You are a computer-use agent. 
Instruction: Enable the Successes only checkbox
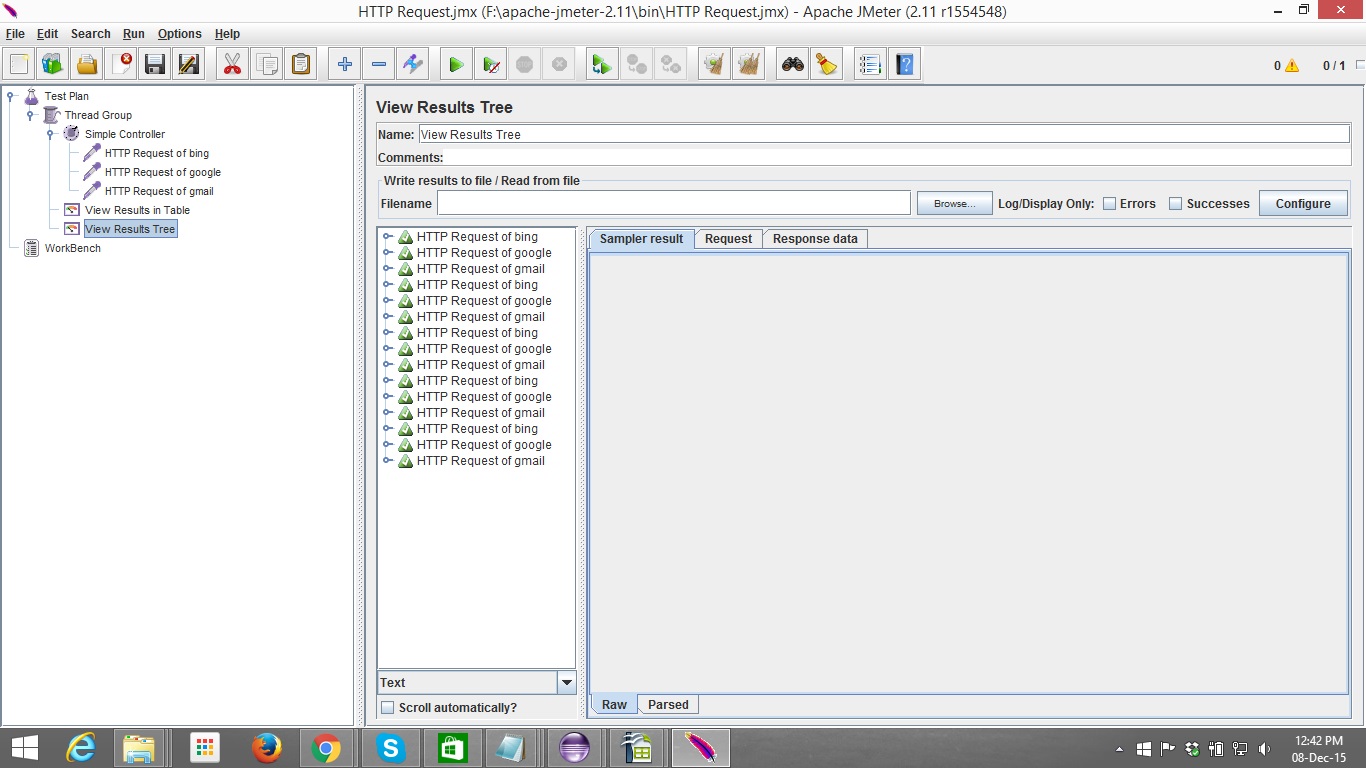tap(1176, 204)
